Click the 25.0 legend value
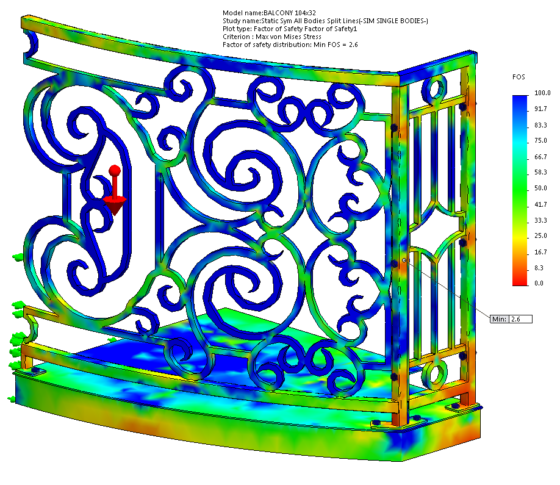560x485 pixels. tap(540, 236)
